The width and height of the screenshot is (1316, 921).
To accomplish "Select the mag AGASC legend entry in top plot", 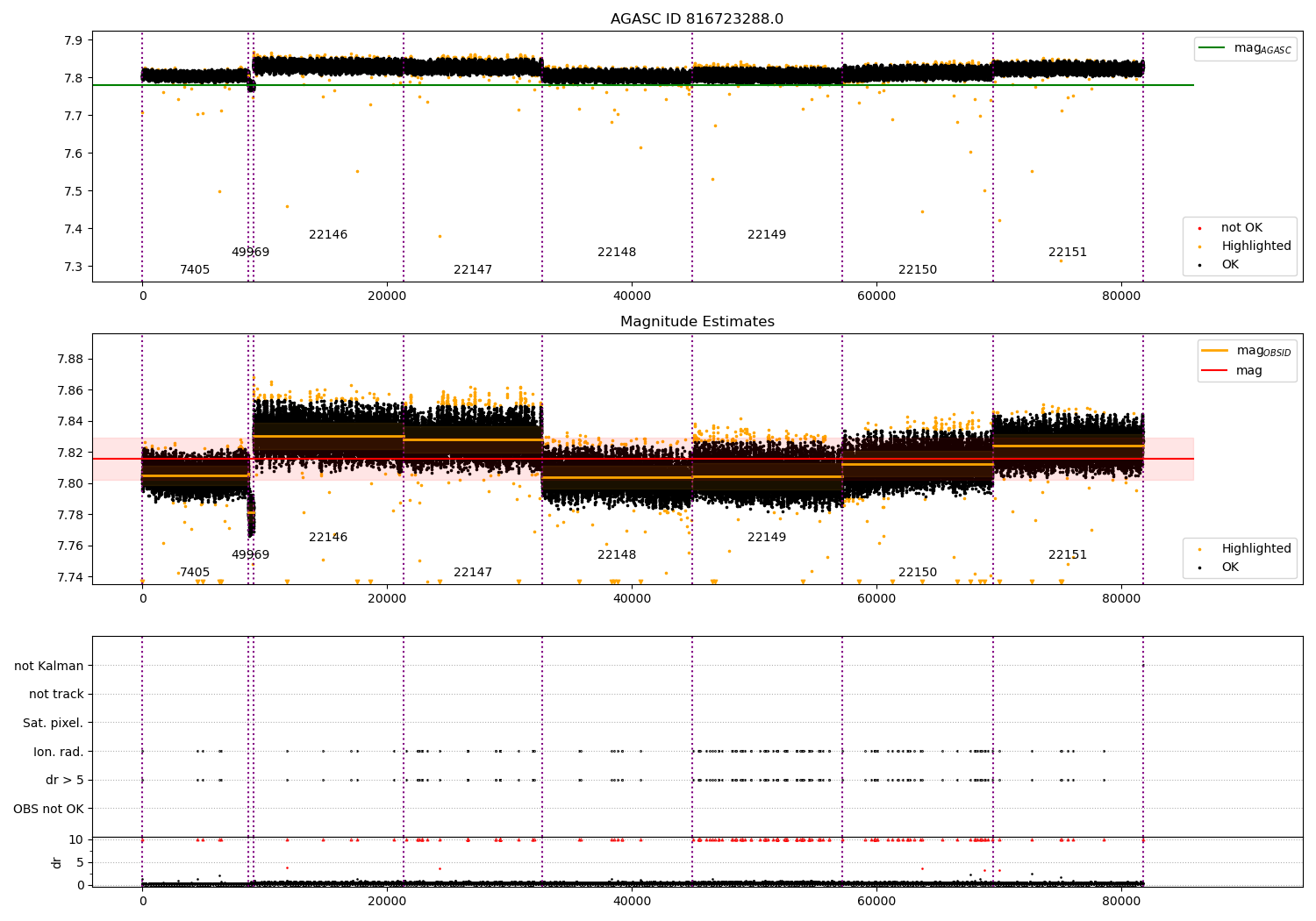I will click(x=1245, y=48).
